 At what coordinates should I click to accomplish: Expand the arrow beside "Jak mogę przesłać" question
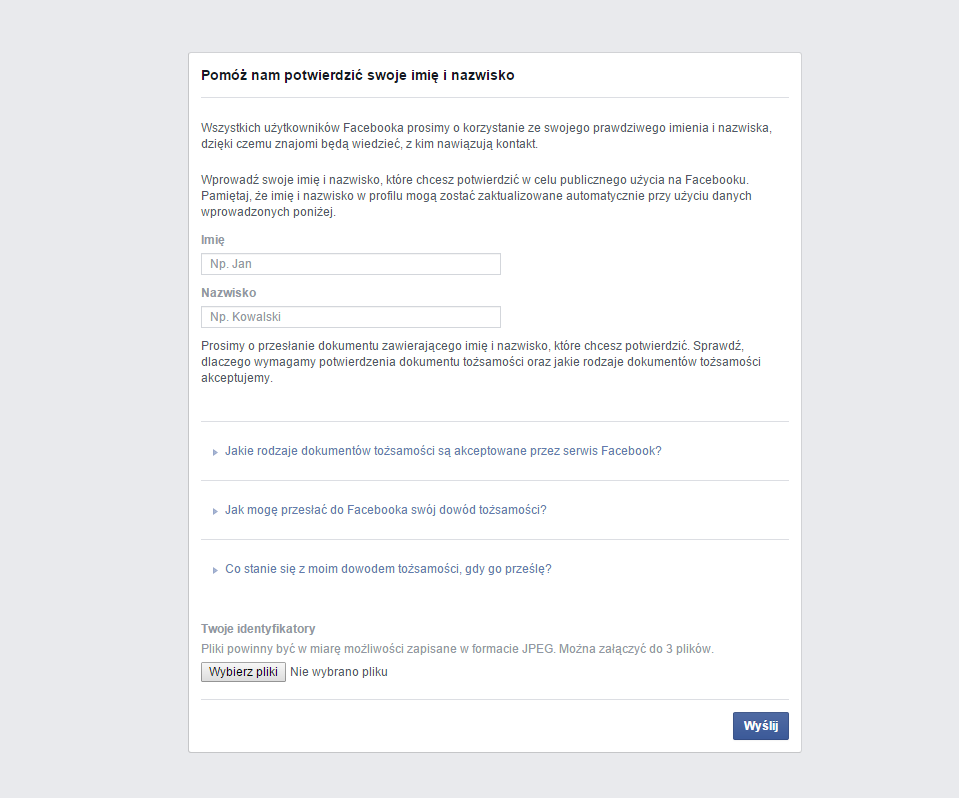(x=215, y=511)
